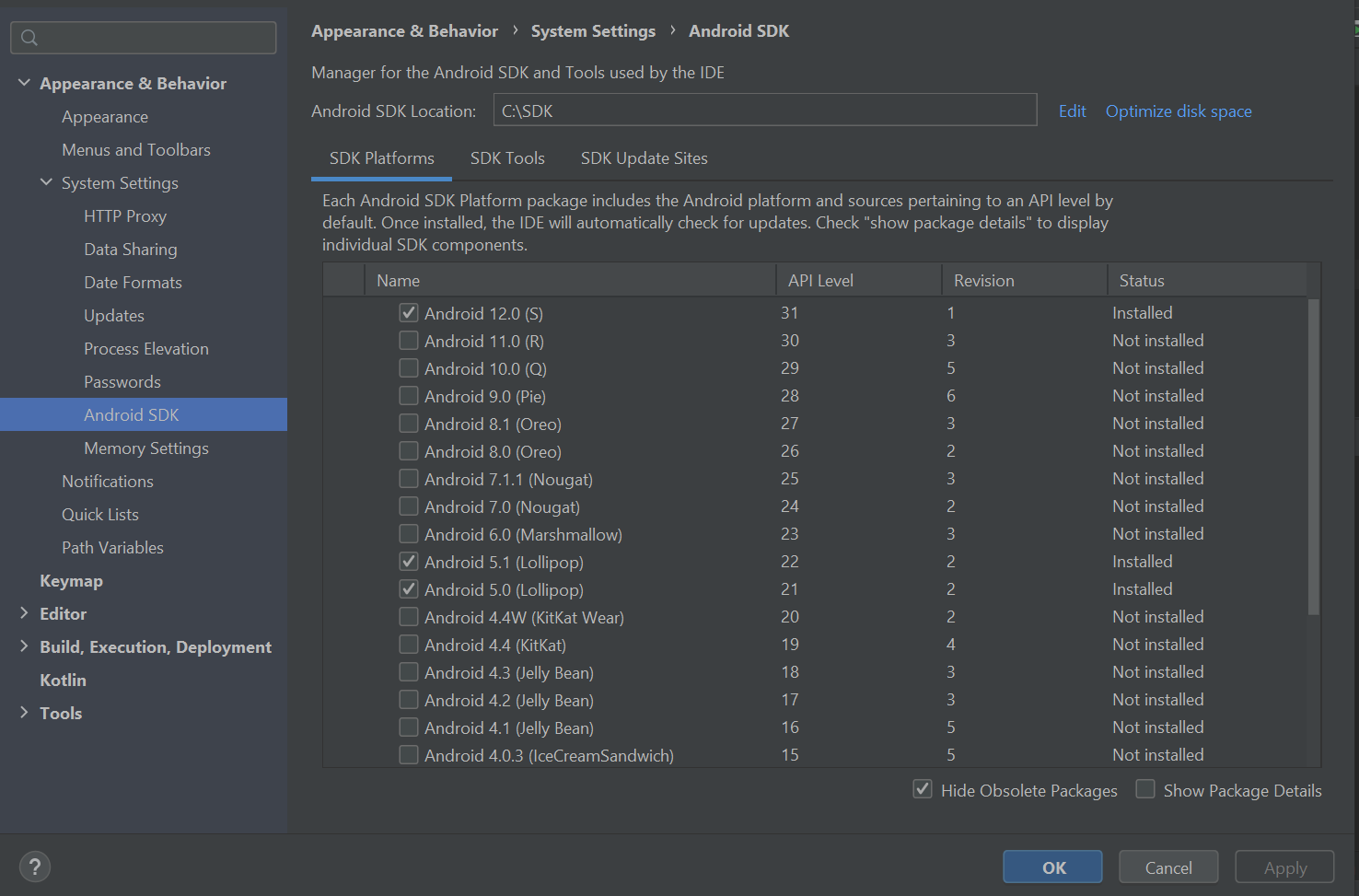The width and height of the screenshot is (1359, 896).
Task: Enable Android 10.0 (Q) platform checkbox
Action: (409, 368)
